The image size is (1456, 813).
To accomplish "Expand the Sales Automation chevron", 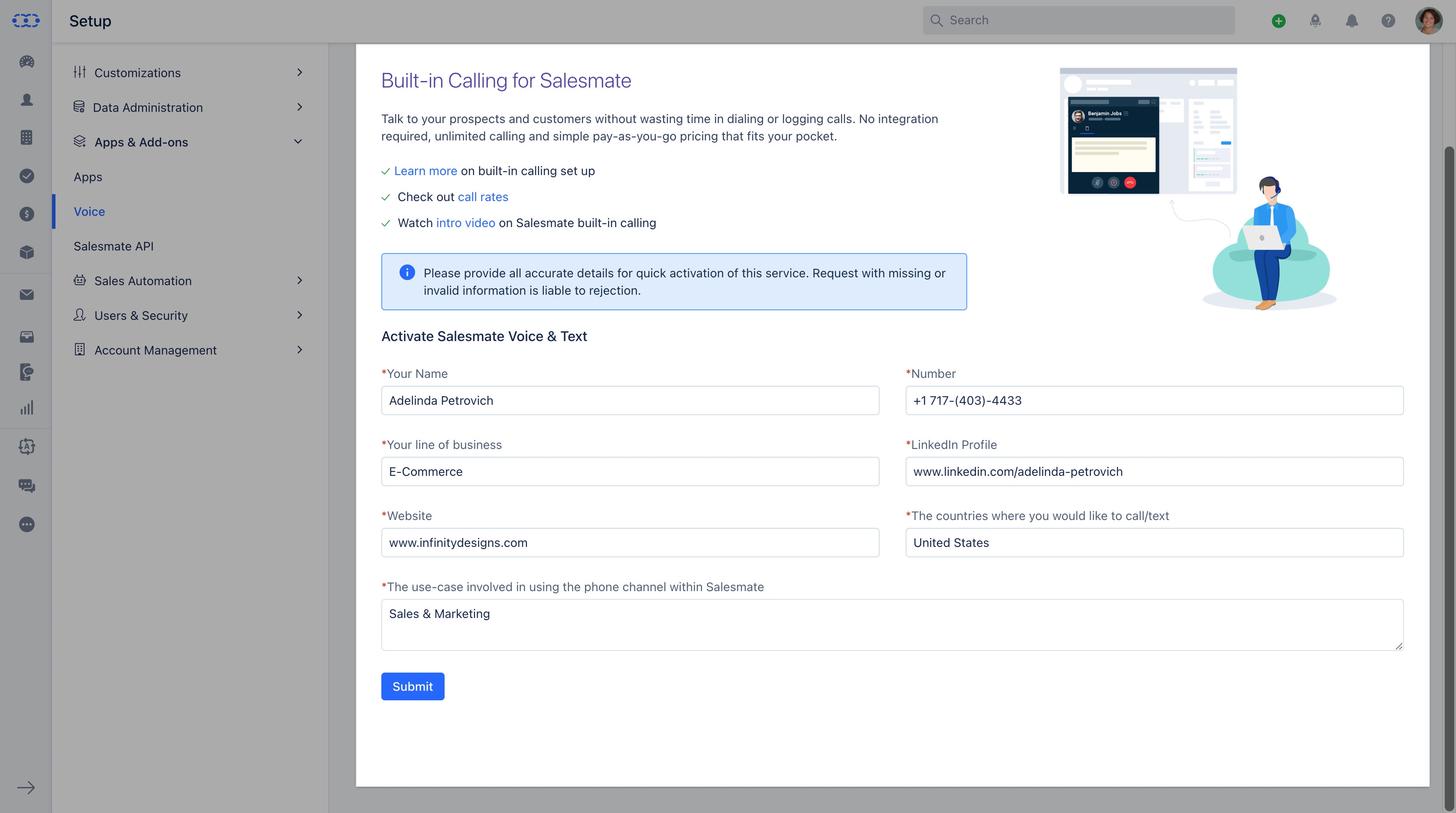I will (299, 280).
